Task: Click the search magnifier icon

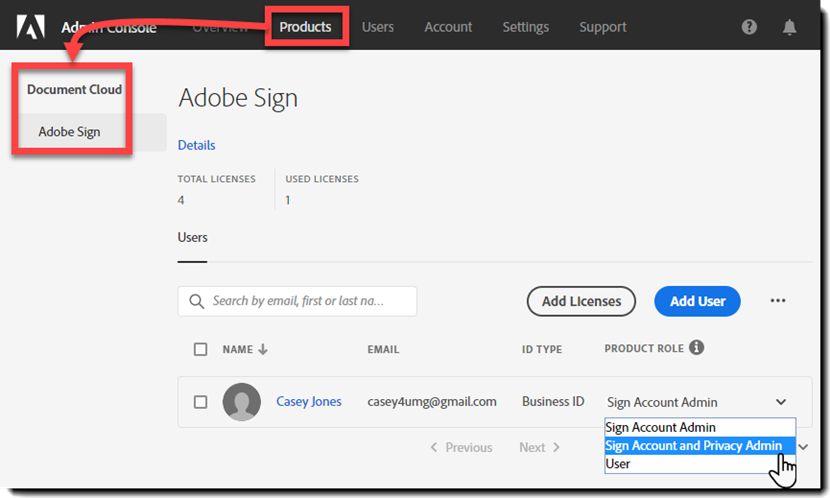Action: coord(196,301)
